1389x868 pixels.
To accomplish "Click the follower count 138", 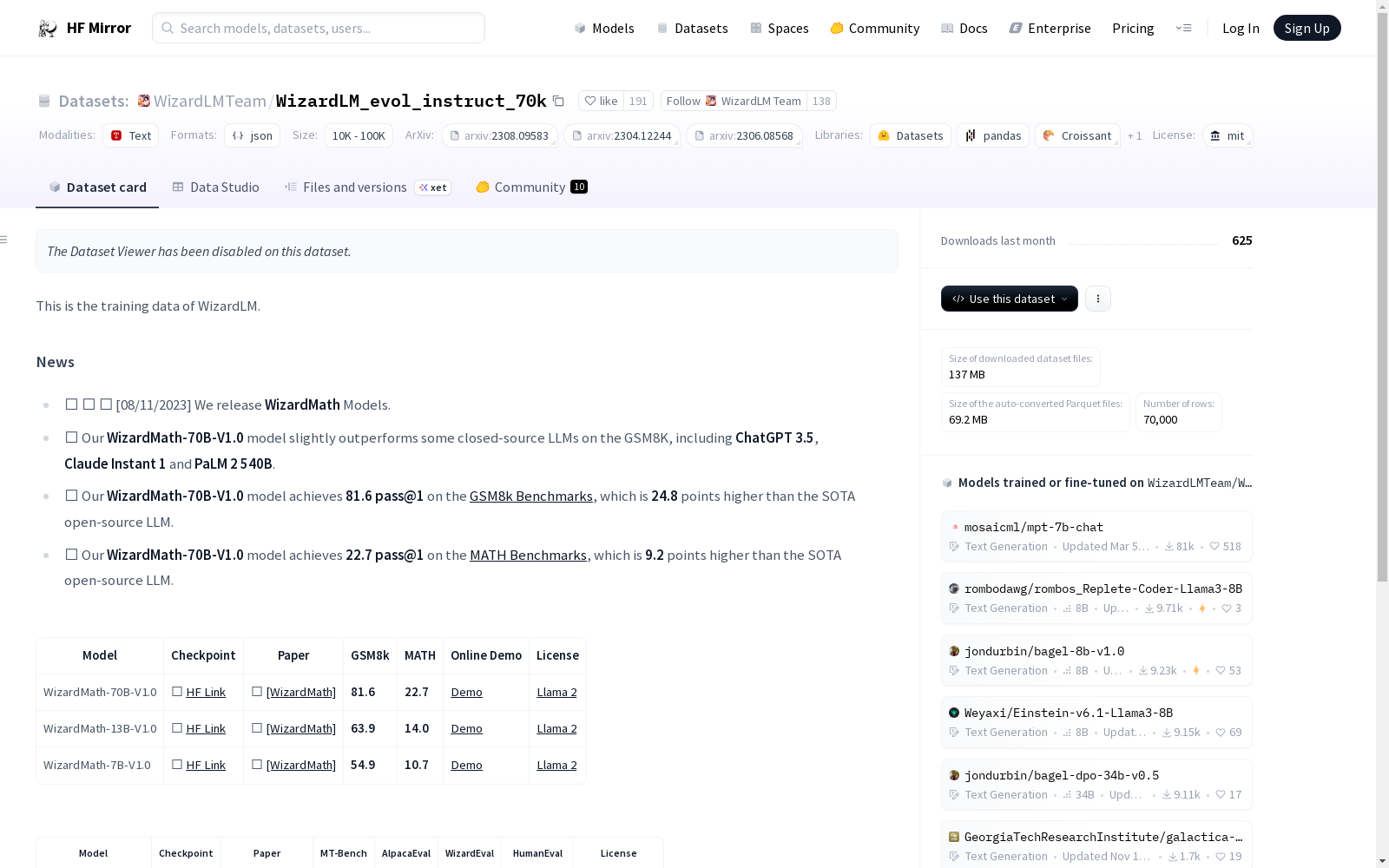I will 821,101.
